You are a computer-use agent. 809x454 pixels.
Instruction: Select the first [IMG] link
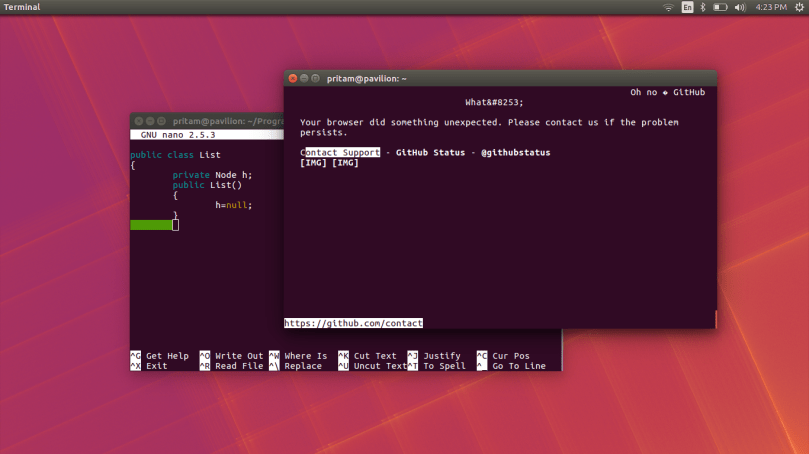tap(313, 163)
